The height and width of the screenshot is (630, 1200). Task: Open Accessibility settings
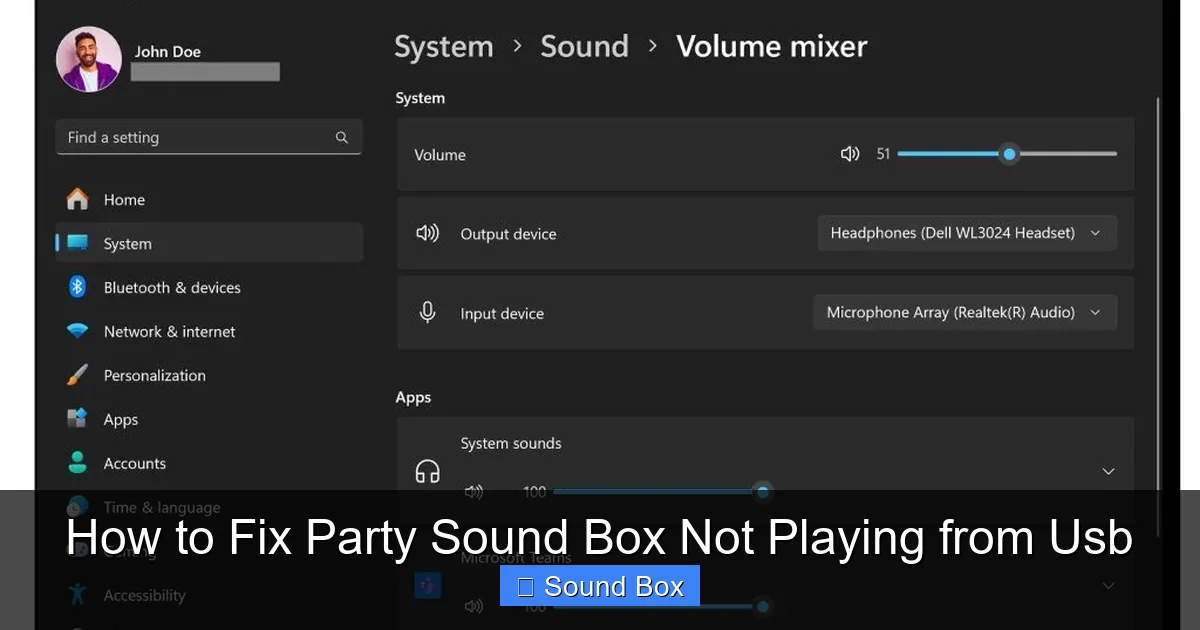coord(77,595)
